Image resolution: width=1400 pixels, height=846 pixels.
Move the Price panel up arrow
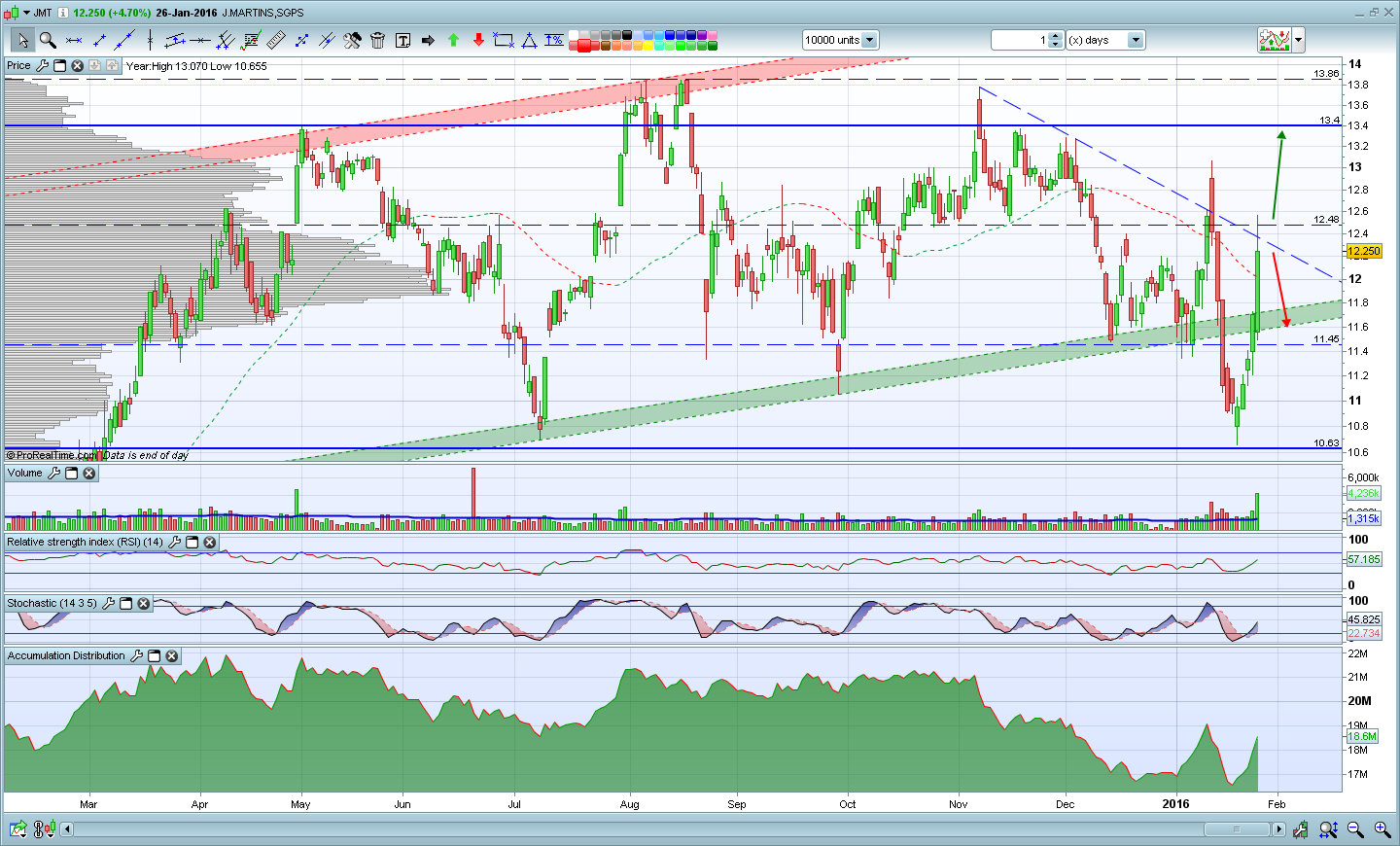[x=112, y=66]
